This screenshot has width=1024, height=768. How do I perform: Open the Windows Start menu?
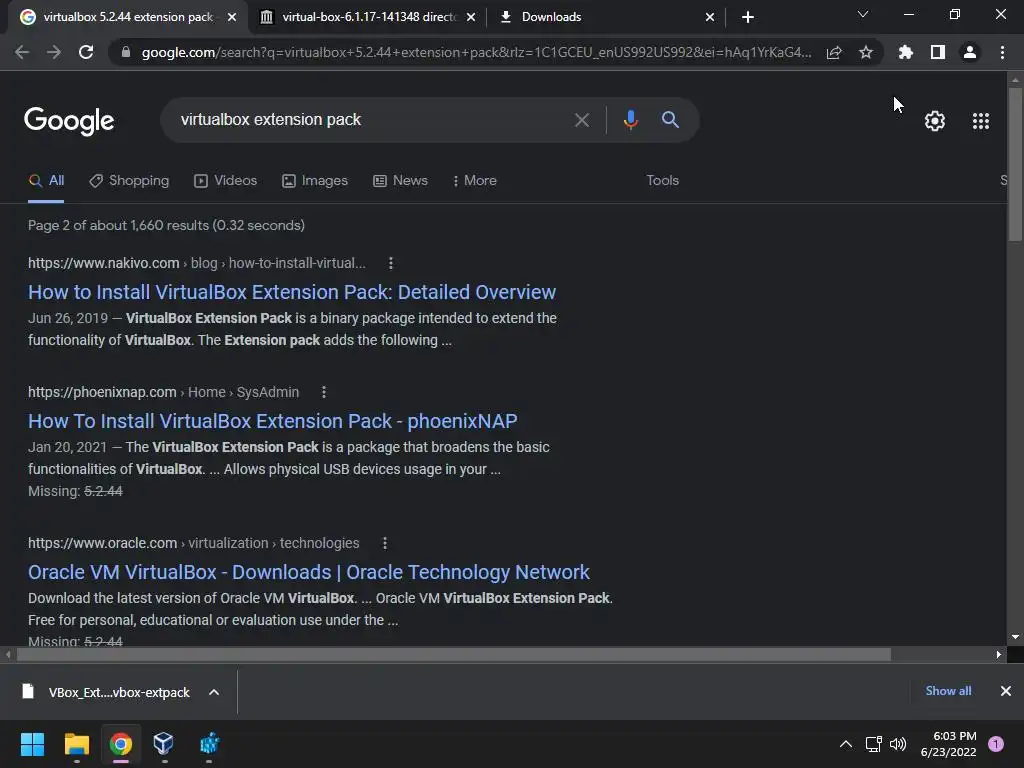click(x=32, y=744)
